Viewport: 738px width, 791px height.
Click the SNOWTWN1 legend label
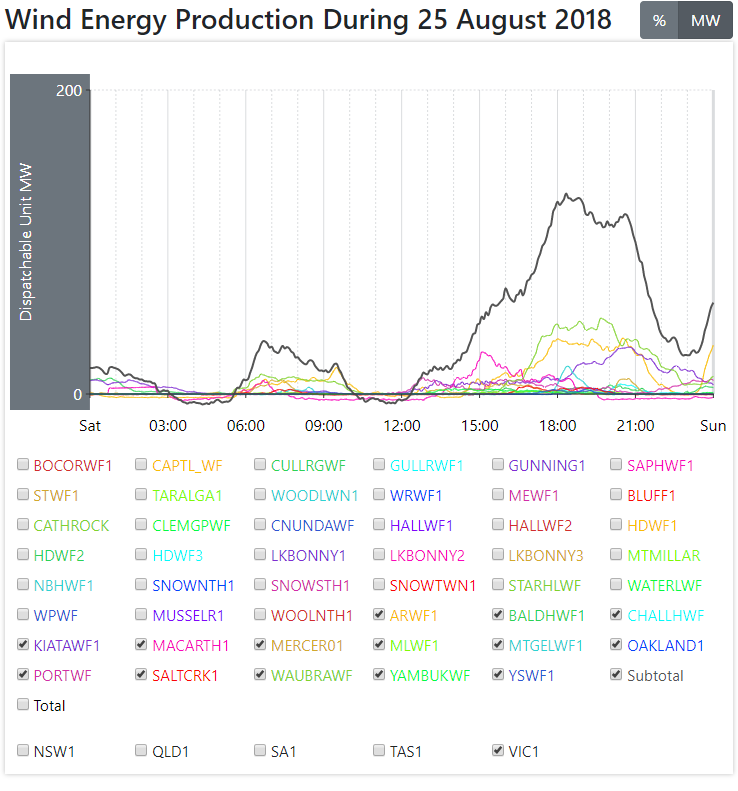pyautogui.click(x=433, y=585)
